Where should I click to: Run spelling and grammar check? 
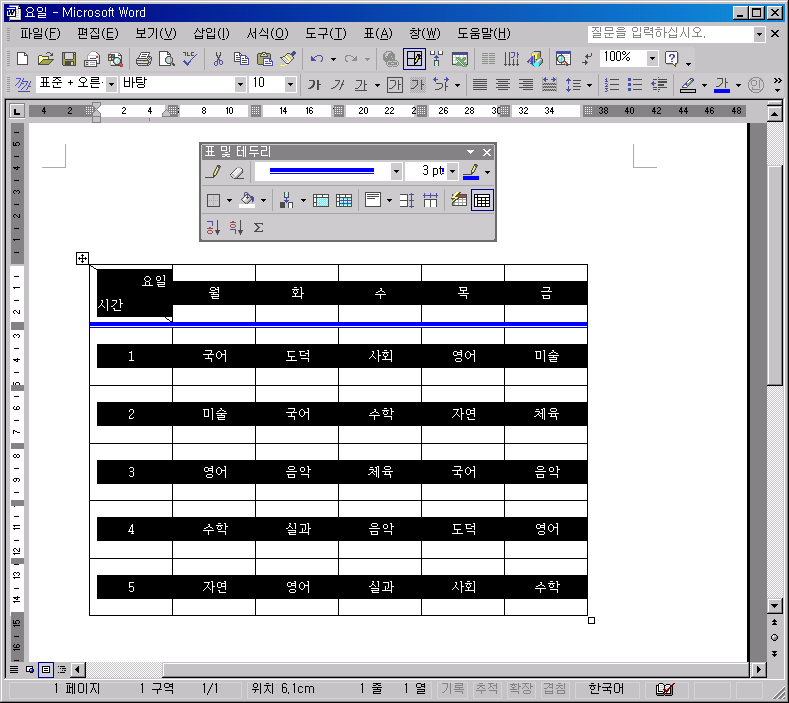click(190, 59)
